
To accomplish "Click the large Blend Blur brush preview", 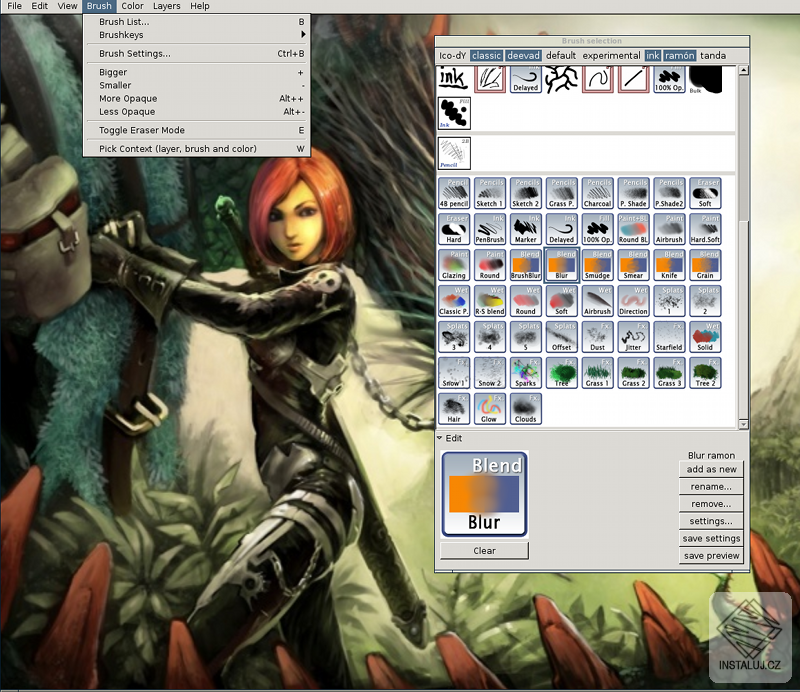I will (484, 494).
